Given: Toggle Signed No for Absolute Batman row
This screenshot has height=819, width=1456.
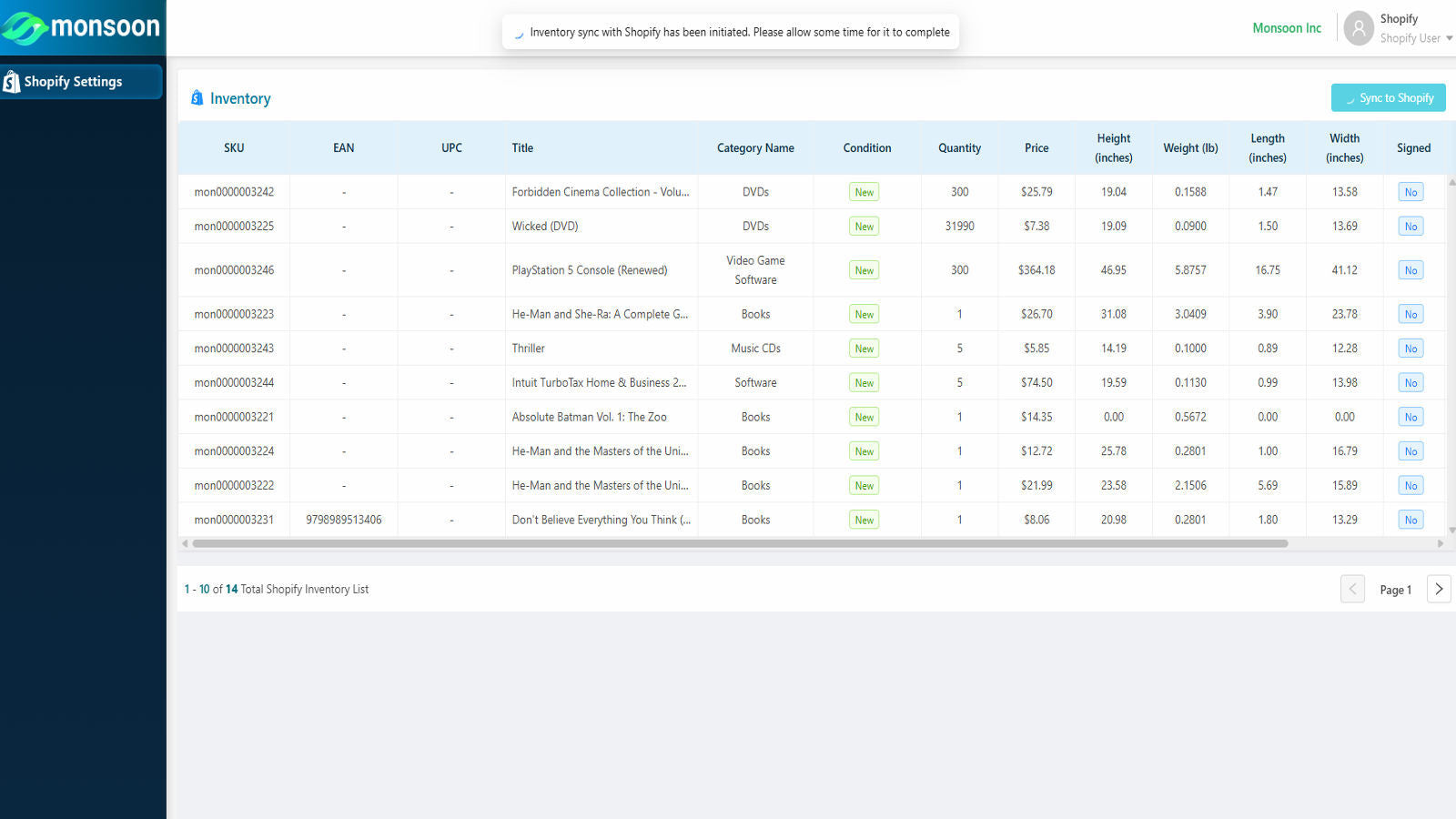Looking at the screenshot, I should click(1410, 416).
